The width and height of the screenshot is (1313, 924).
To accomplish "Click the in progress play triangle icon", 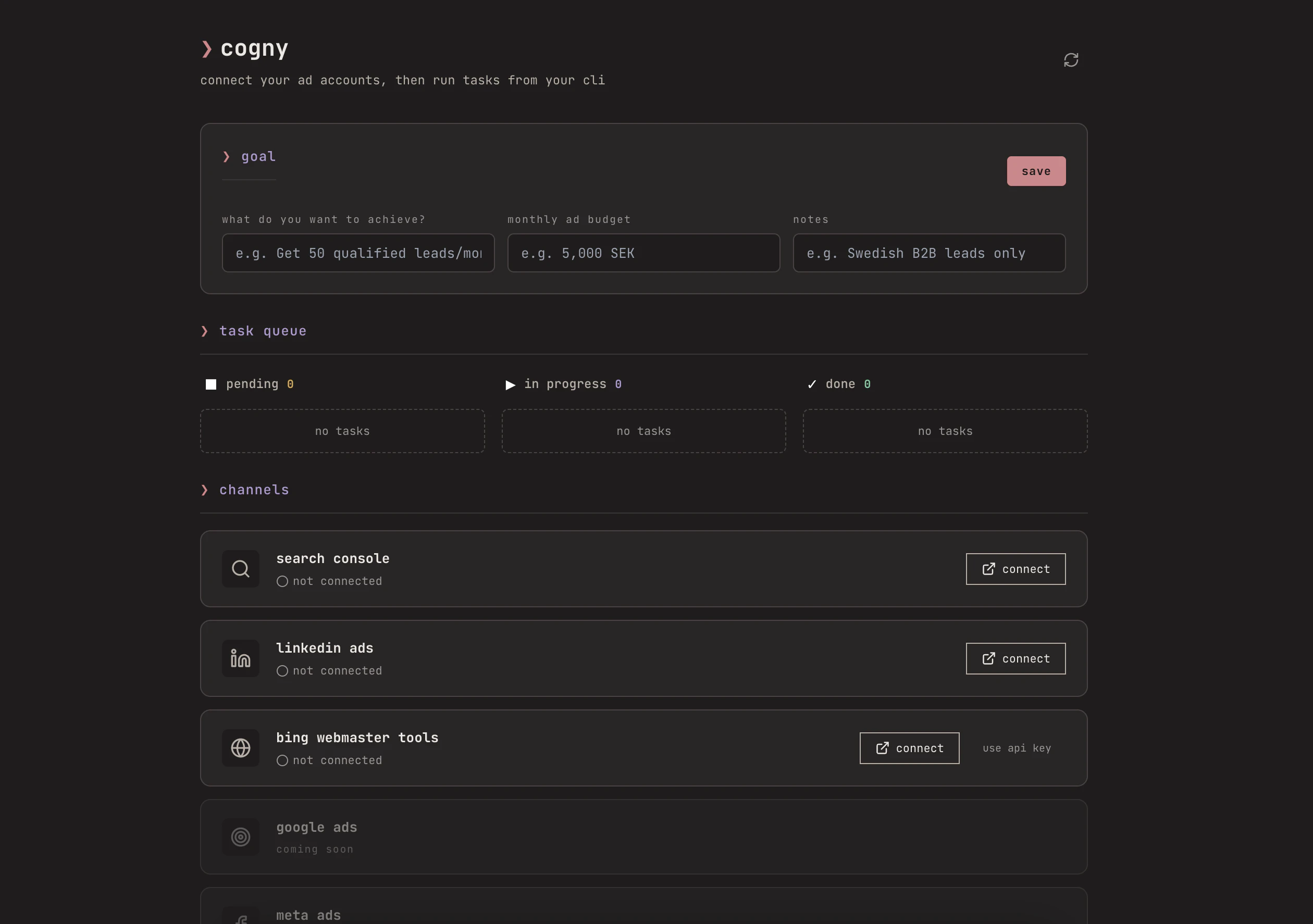I will pyautogui.click(x=510, y=384).
